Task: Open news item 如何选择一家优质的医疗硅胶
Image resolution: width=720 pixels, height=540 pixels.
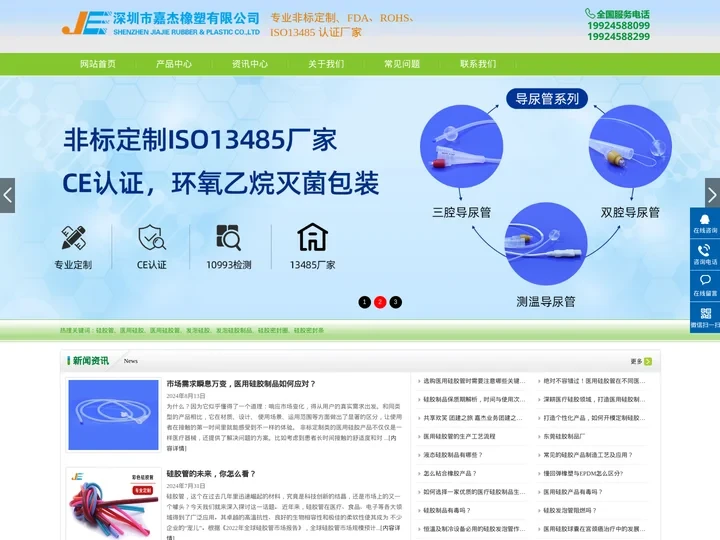Action: coord(474,492)
